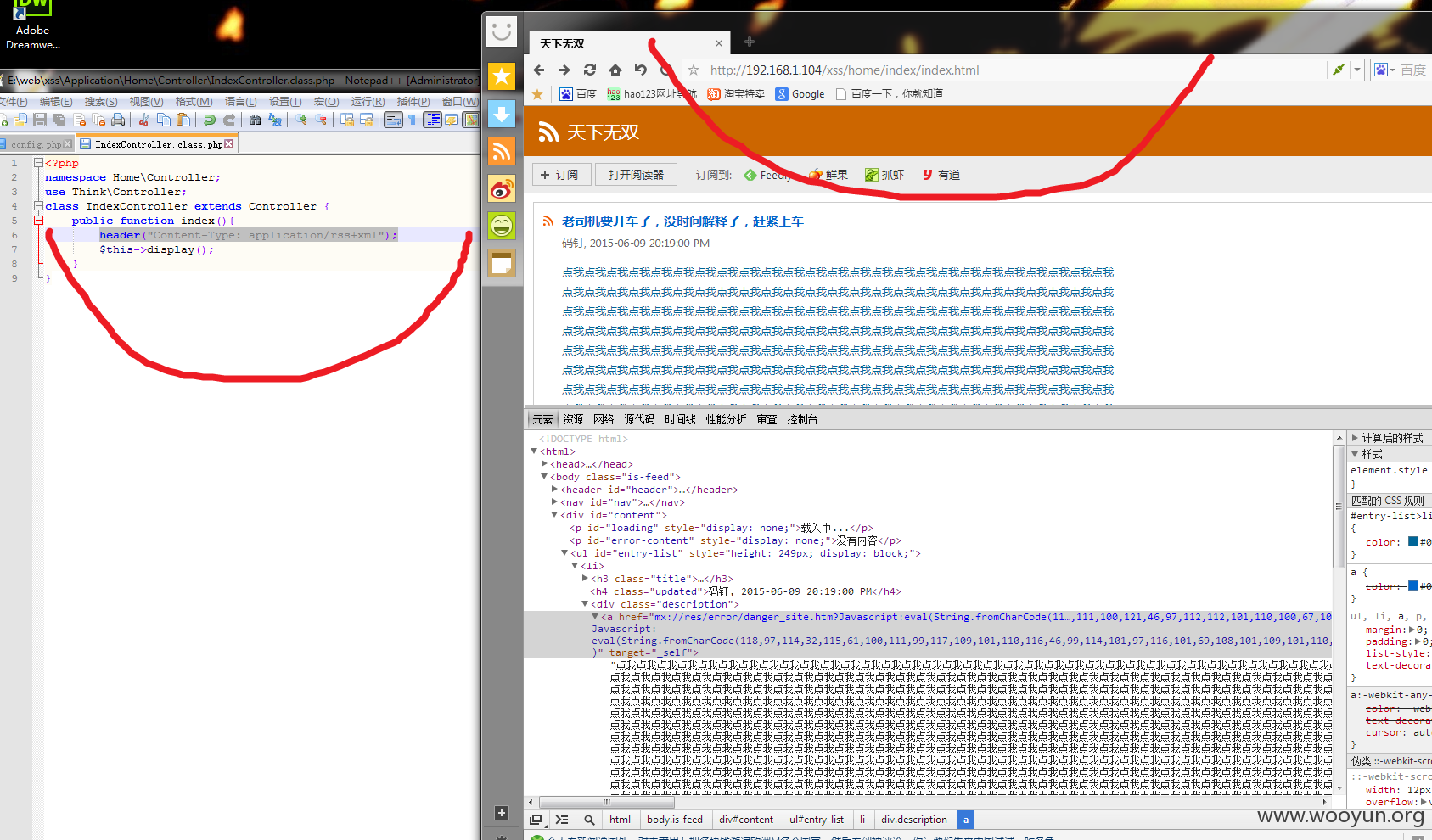This screenshot has height=840, width=1432.
Task: Click the Find binoculars icon in Notepad++
Action: [256, 120]
